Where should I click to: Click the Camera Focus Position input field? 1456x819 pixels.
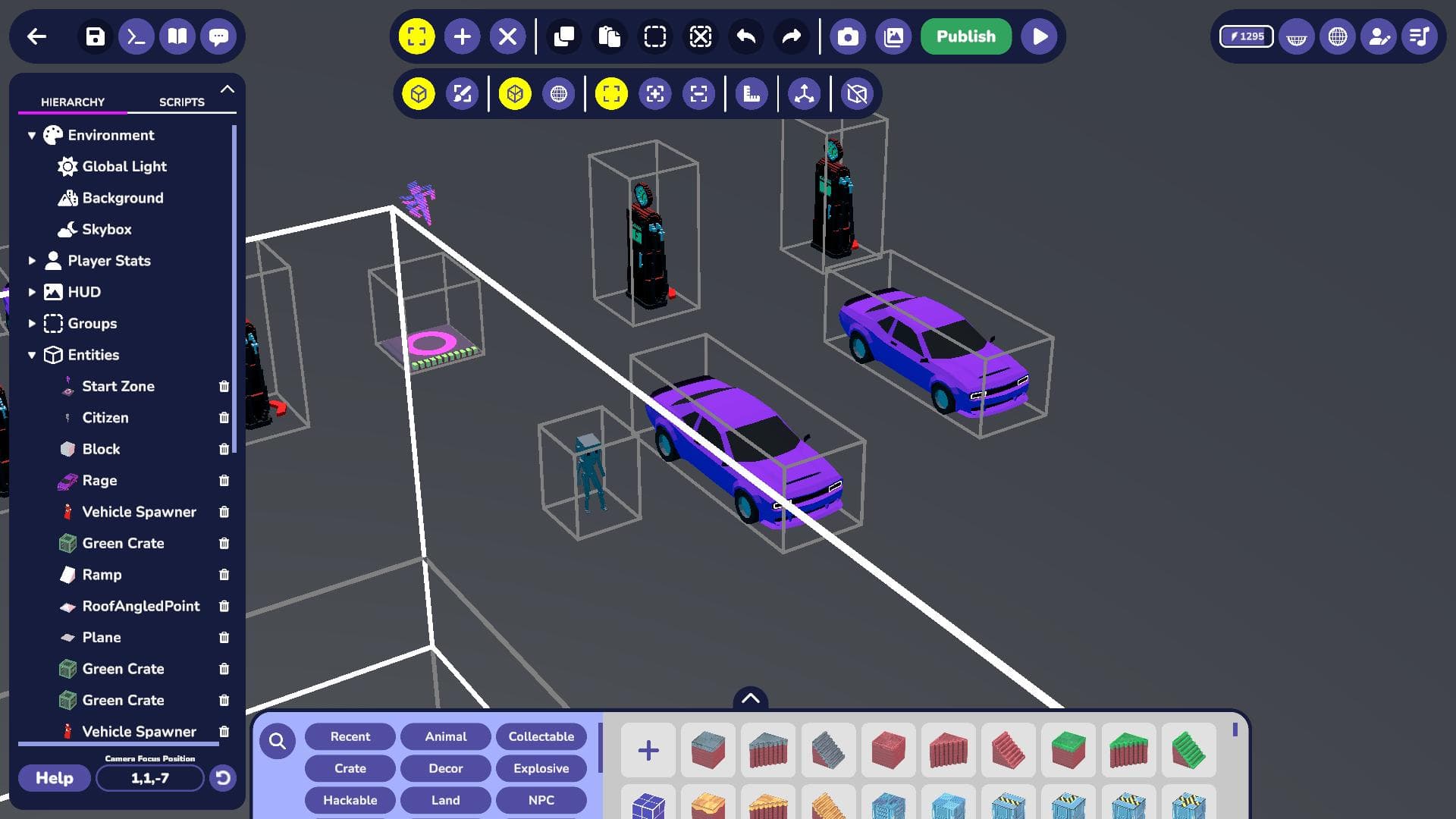149,777
